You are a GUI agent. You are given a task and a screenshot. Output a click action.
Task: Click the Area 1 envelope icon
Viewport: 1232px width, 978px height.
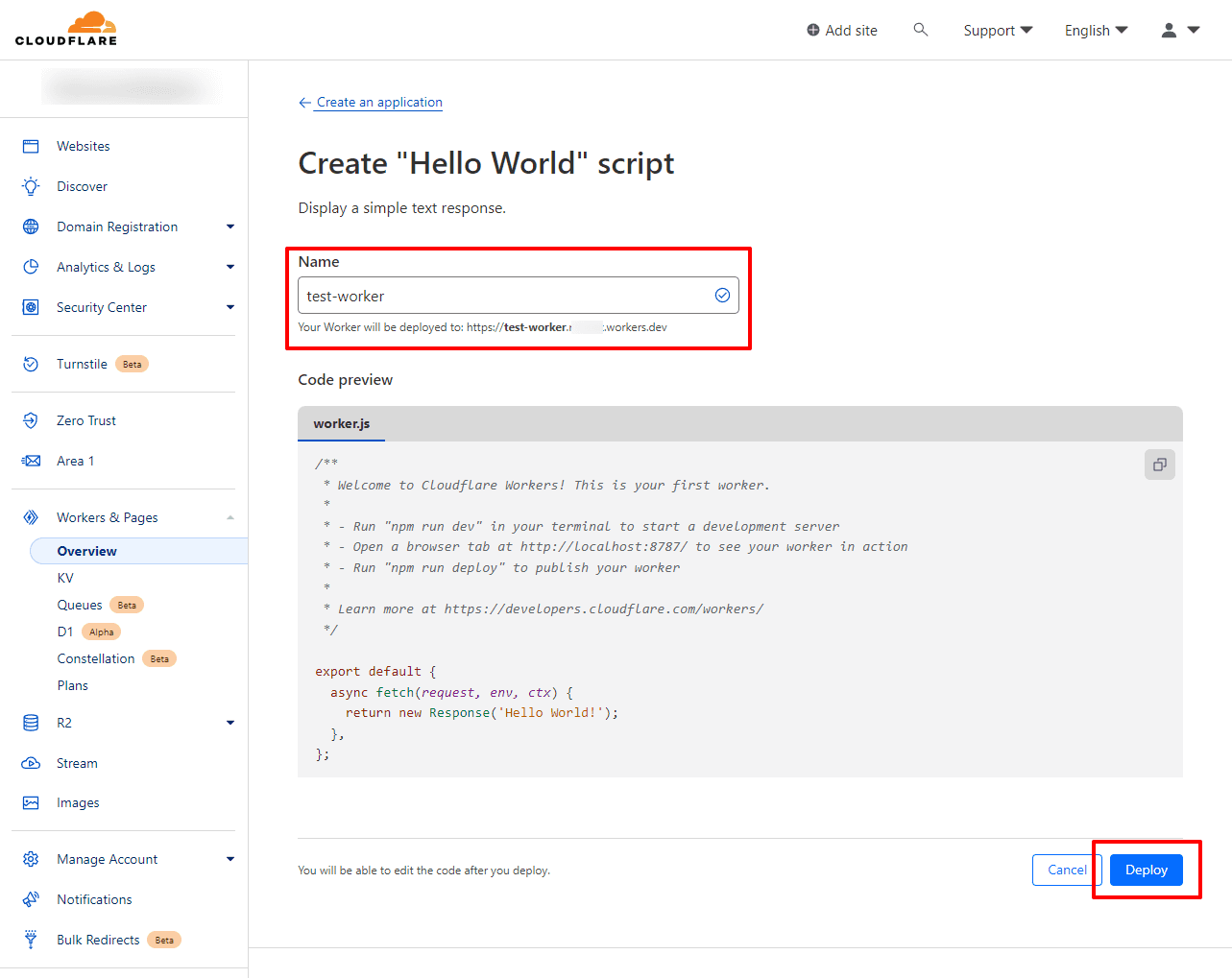[x=31, y=461]
